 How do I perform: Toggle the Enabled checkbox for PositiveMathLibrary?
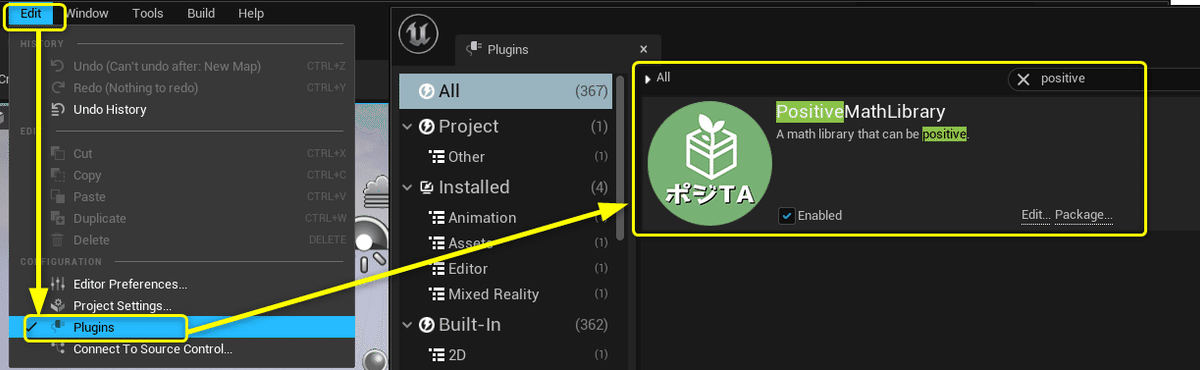[787, 215]
